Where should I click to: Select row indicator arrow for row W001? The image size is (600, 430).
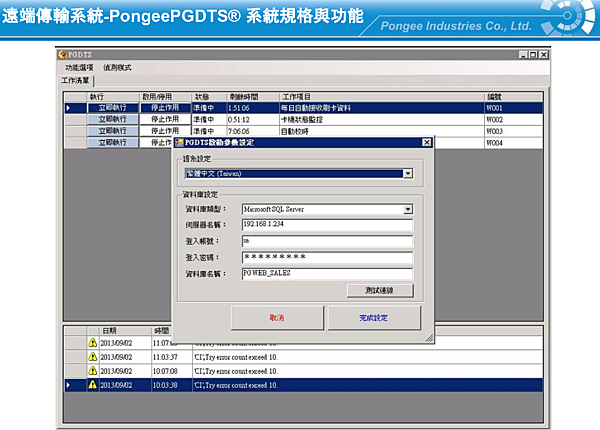coord(68,108)
